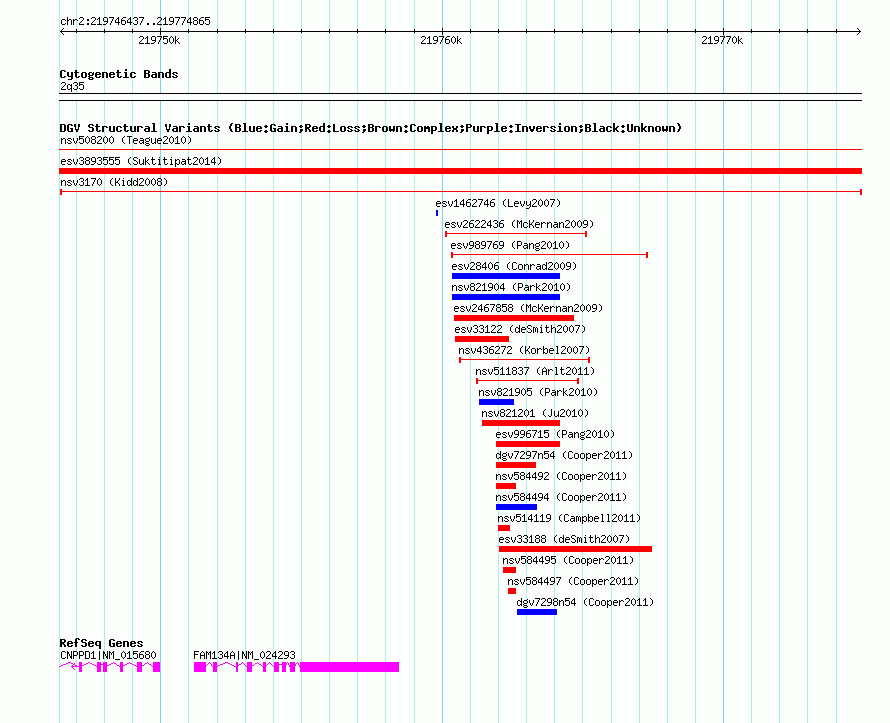Open the CNPPD1|NM_015680 gene label

[108, 655]
